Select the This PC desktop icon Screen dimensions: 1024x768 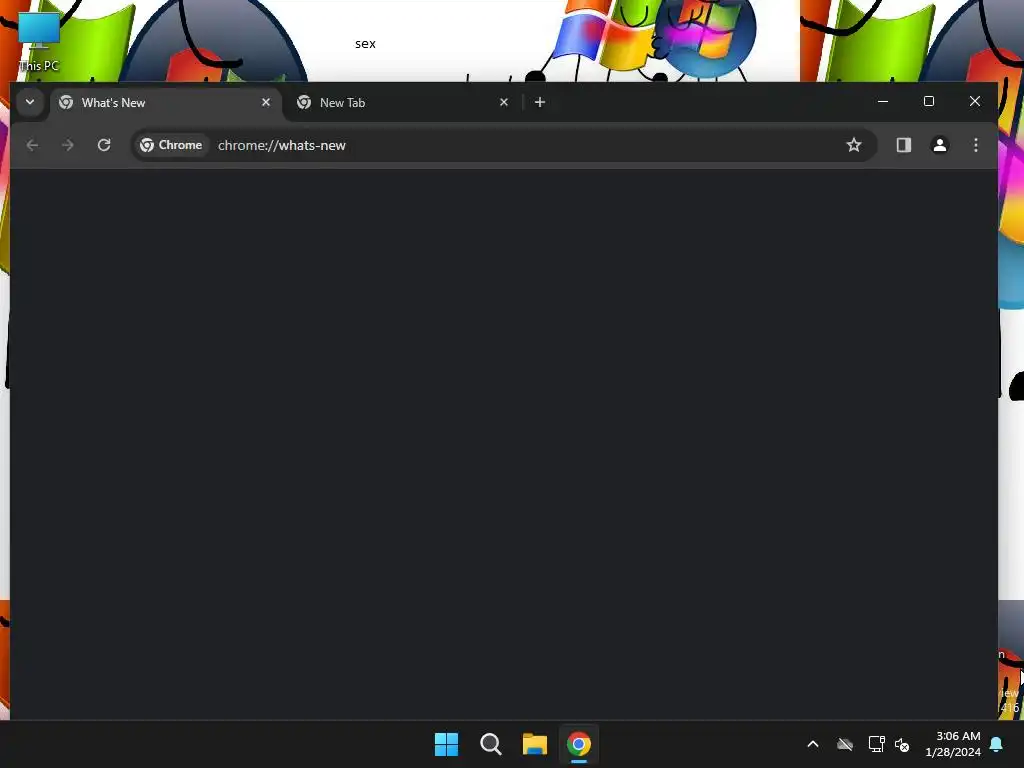pos(39,42)
